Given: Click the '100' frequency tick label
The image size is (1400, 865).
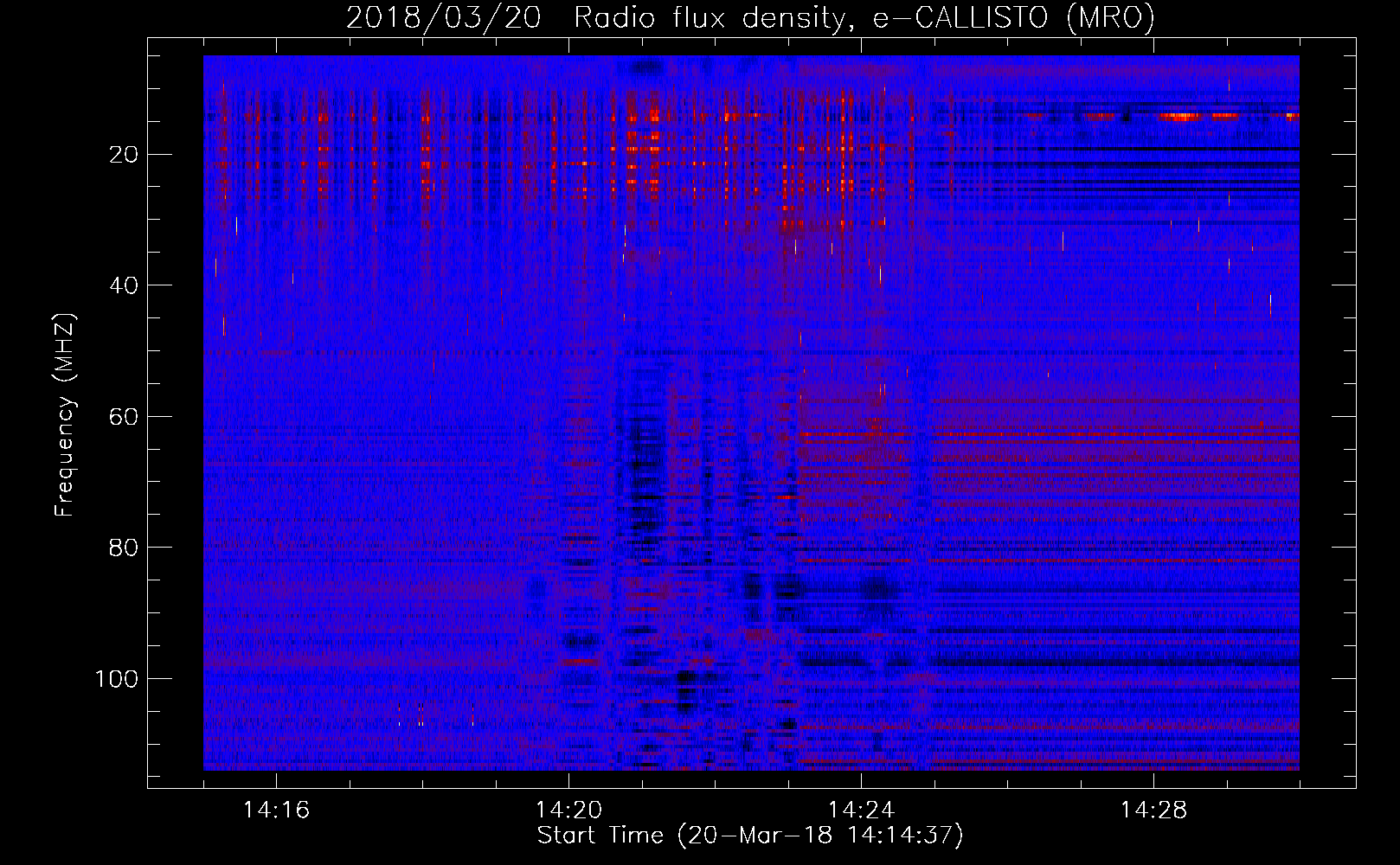Looking at the screenshot, I should [117, 679].
